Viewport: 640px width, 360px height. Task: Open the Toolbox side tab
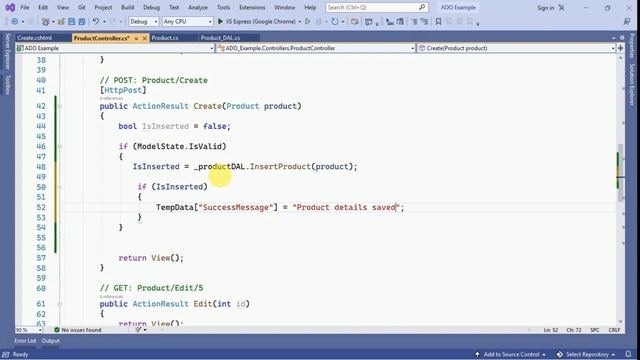7,85
